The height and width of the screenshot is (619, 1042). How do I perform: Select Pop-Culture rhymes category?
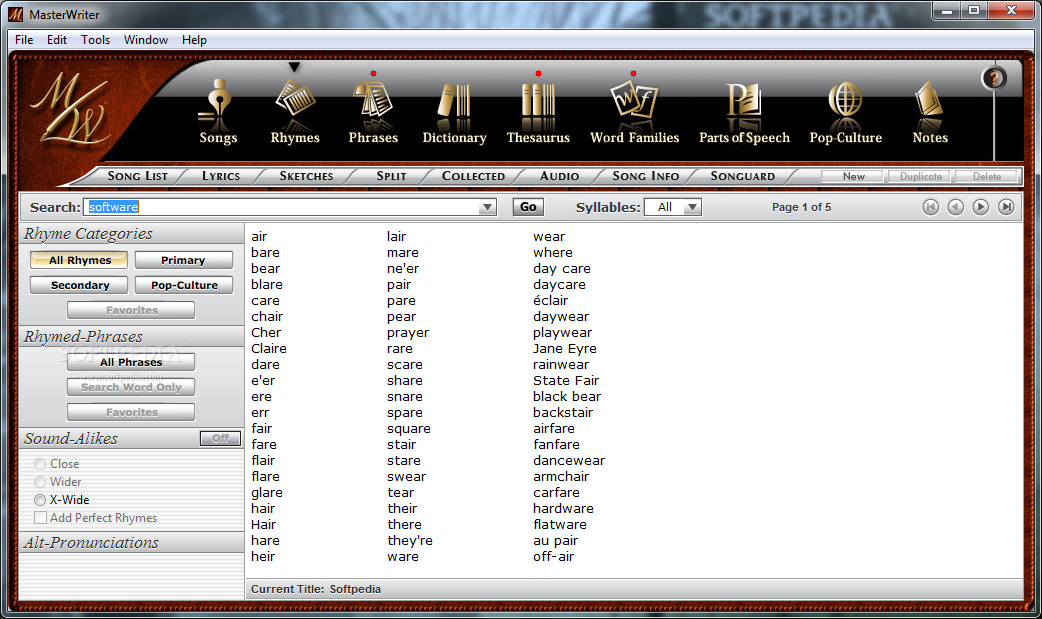click(x=183, y=285)
